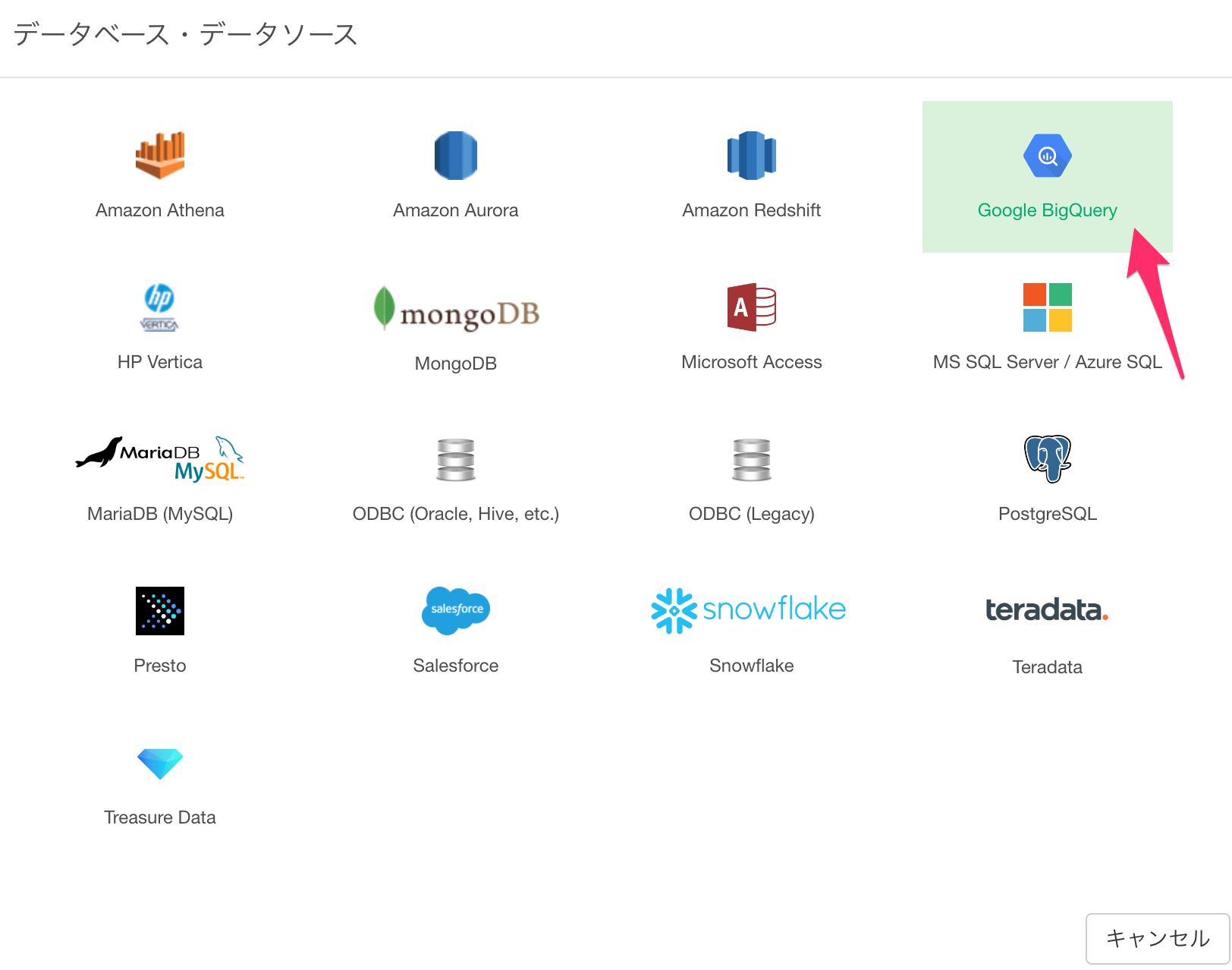The width and height of the screenshot is (1232, 970).
Task: Click the Amazon Aurora label
Action: click(456, 210)
